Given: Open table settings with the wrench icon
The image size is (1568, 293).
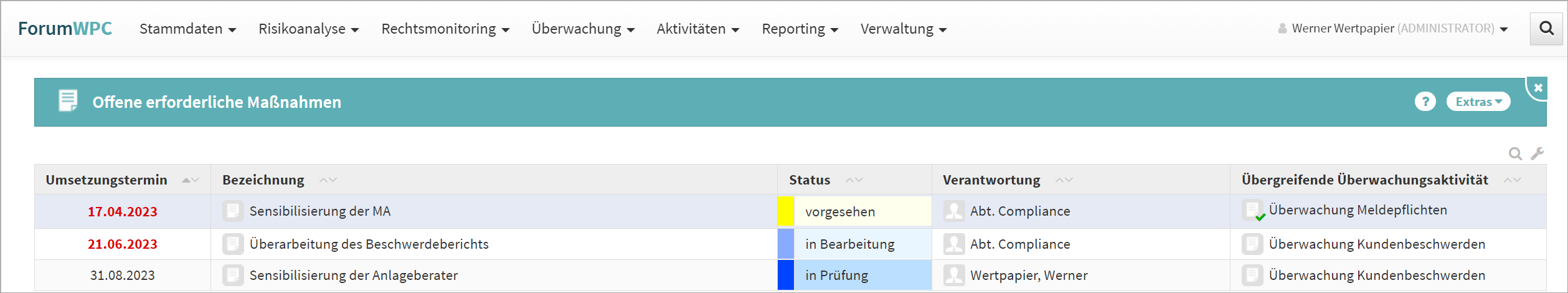Looking at the screenshot, I should 1537,153.
